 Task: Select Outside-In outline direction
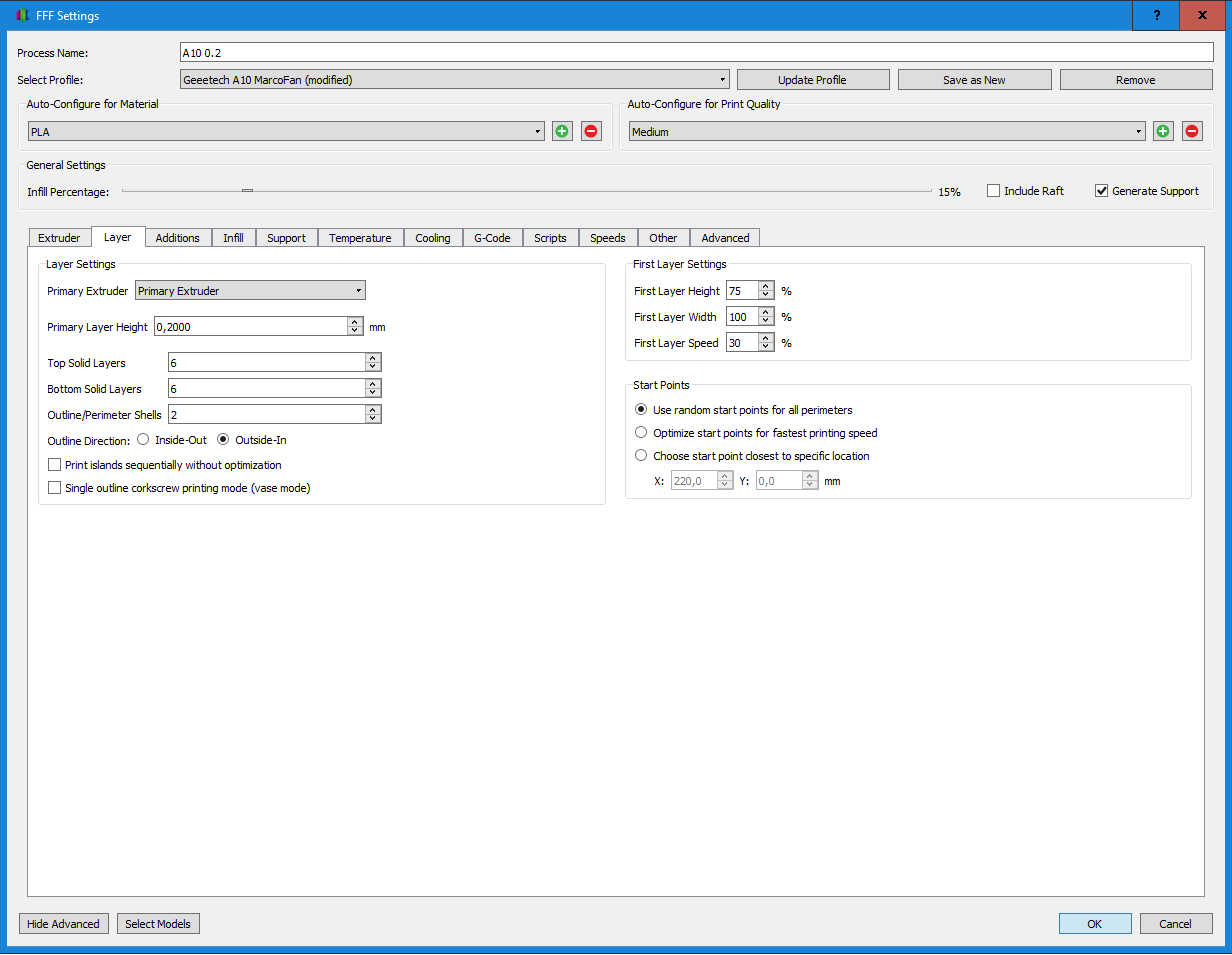(x=223, y=439)
